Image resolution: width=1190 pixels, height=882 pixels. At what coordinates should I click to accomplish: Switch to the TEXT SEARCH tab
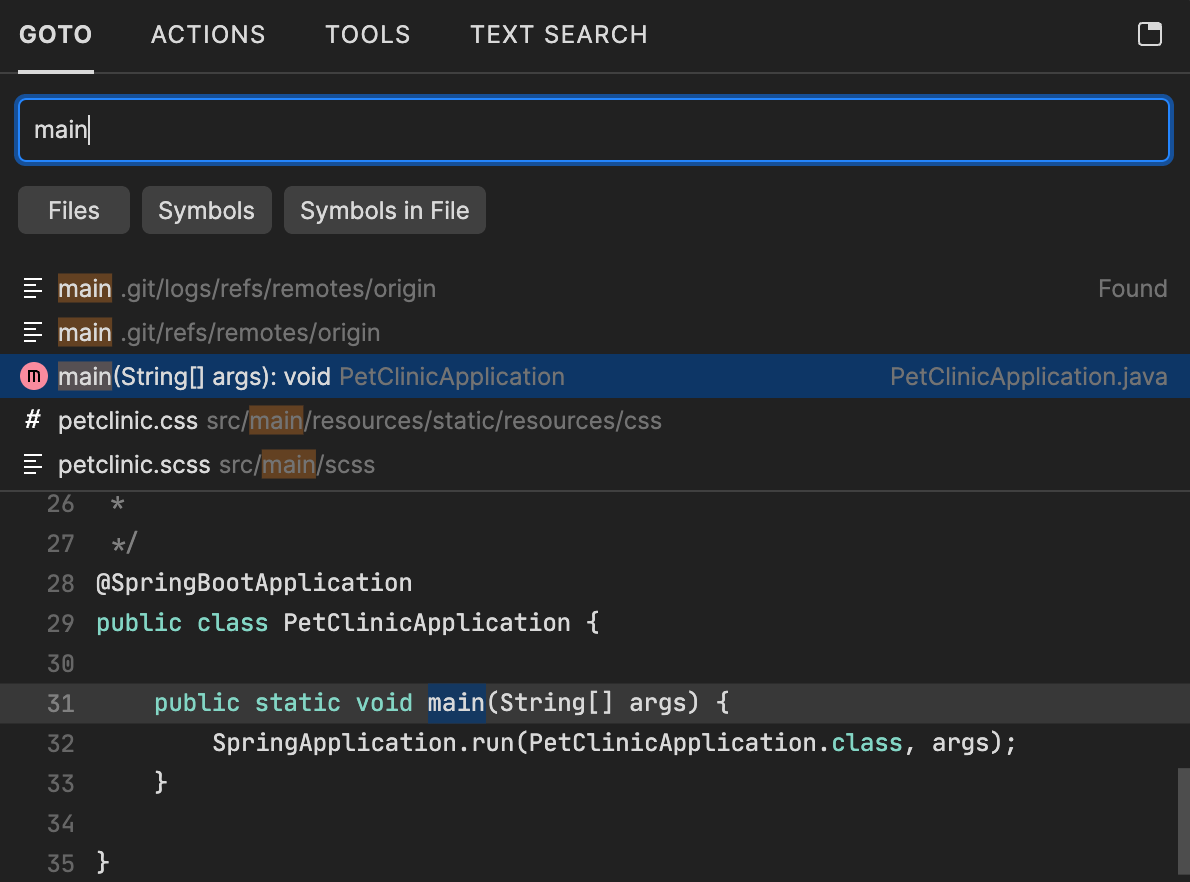558,34
